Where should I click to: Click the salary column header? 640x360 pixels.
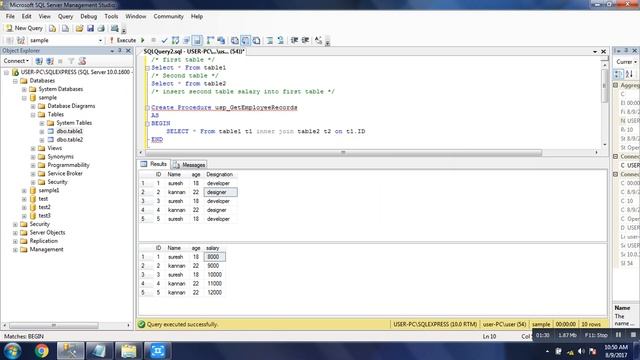213,248
